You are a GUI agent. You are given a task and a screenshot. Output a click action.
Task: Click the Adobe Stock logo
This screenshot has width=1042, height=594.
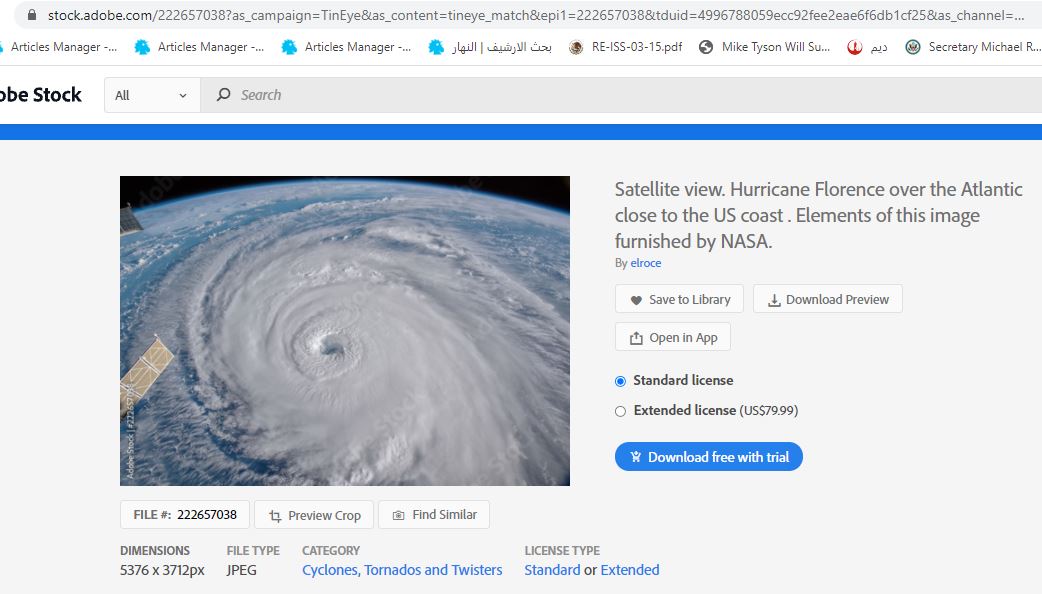click(40, 95)
